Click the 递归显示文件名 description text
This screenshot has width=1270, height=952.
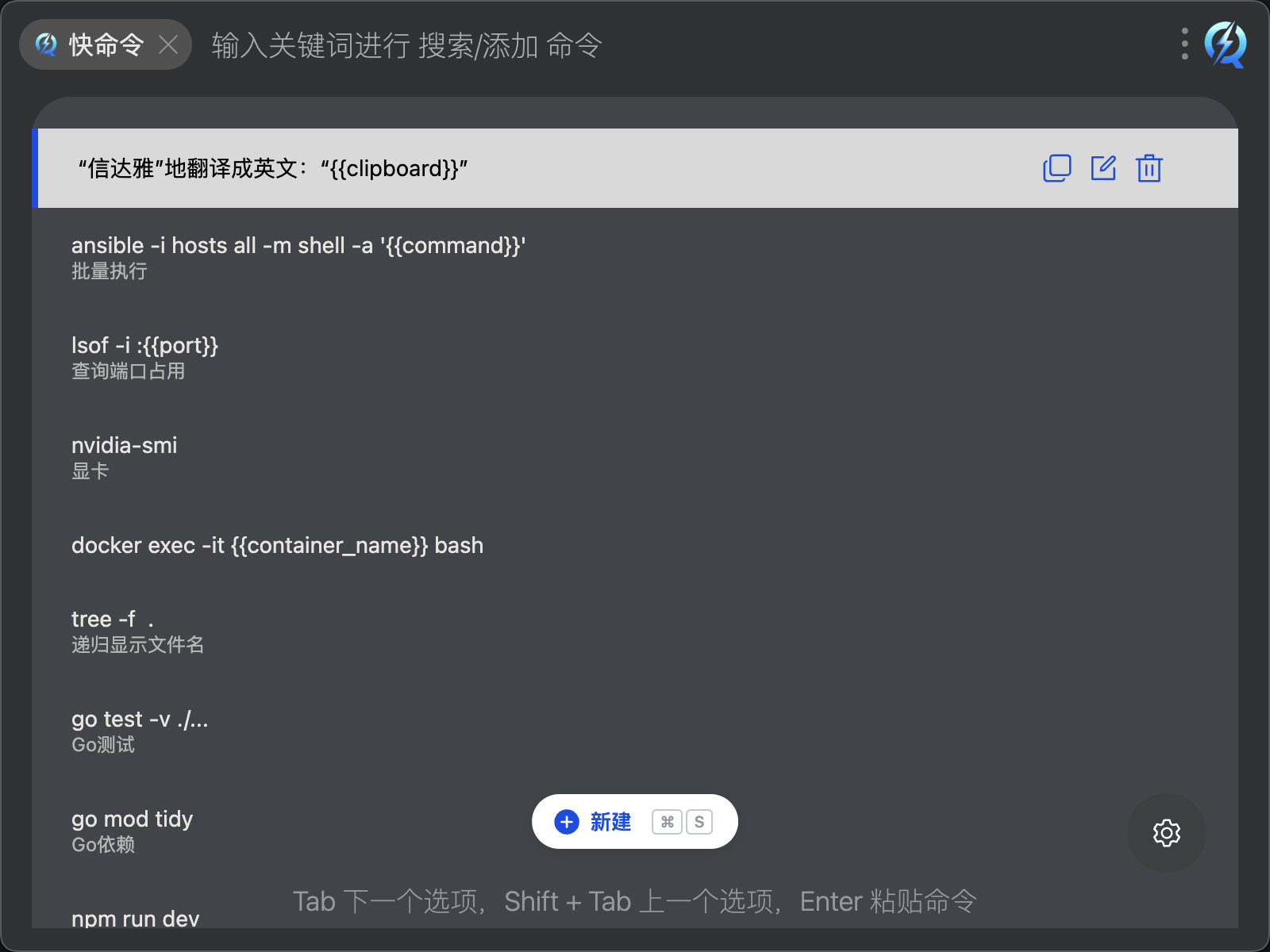(x=138, y=645)
